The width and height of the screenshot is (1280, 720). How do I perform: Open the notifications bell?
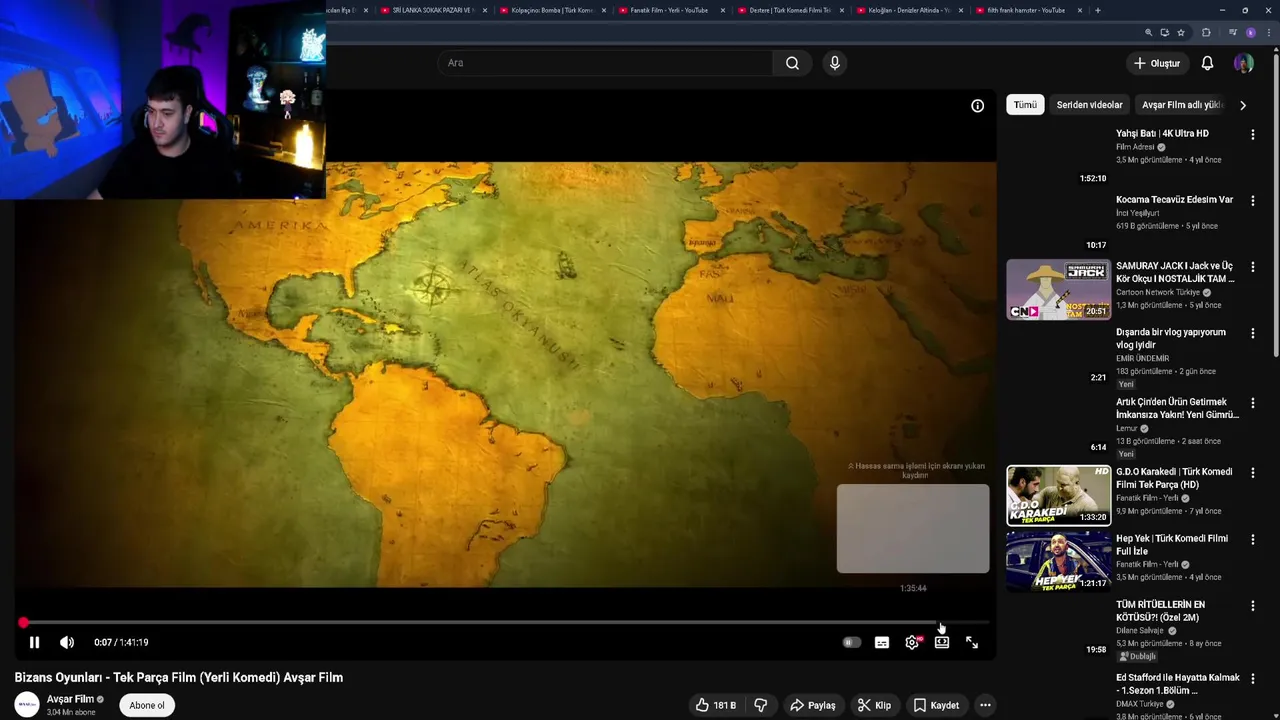coord(1207,63)
